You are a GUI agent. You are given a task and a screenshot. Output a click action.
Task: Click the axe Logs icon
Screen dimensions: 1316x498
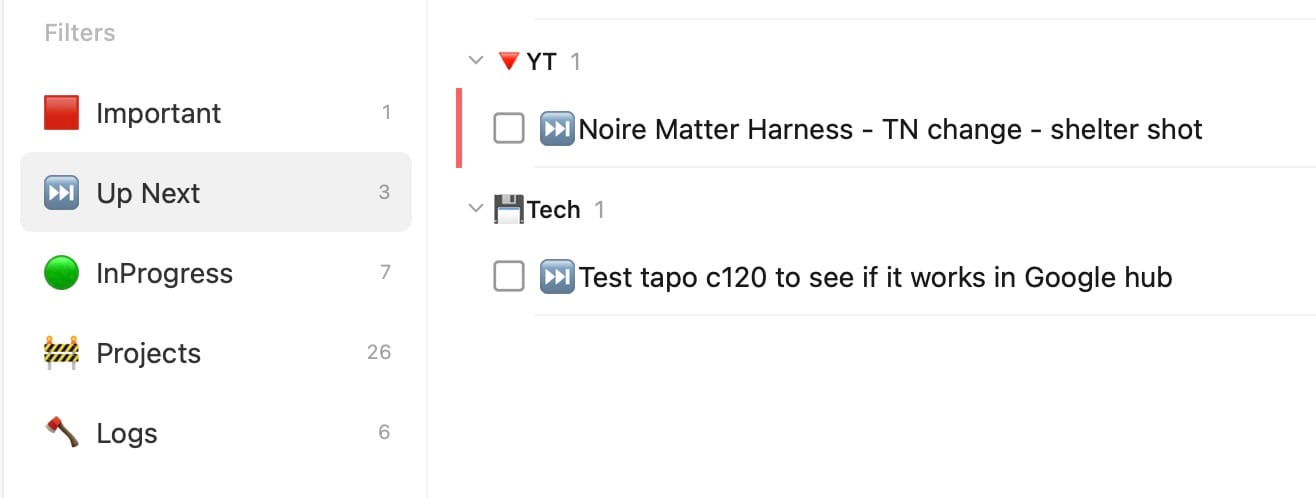click(61, 433)
